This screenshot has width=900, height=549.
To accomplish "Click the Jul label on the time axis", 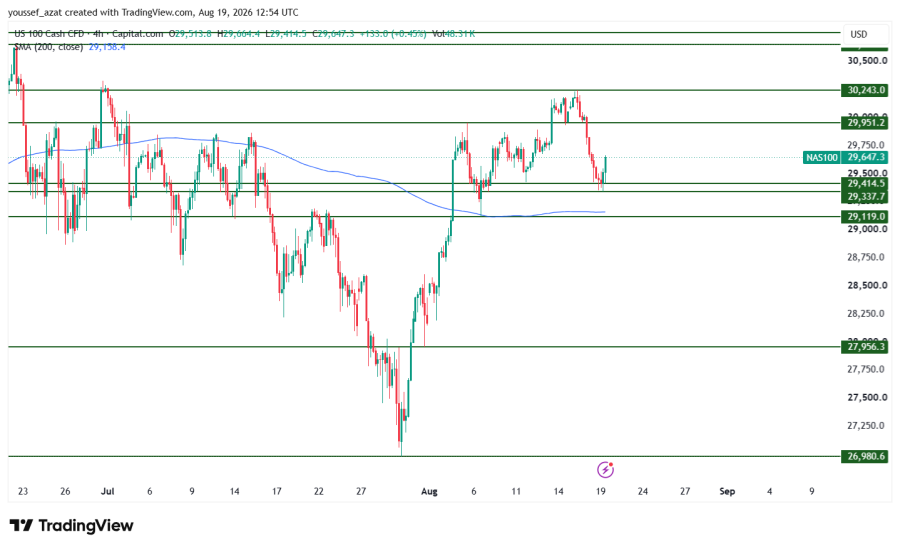I will [107, 492].
